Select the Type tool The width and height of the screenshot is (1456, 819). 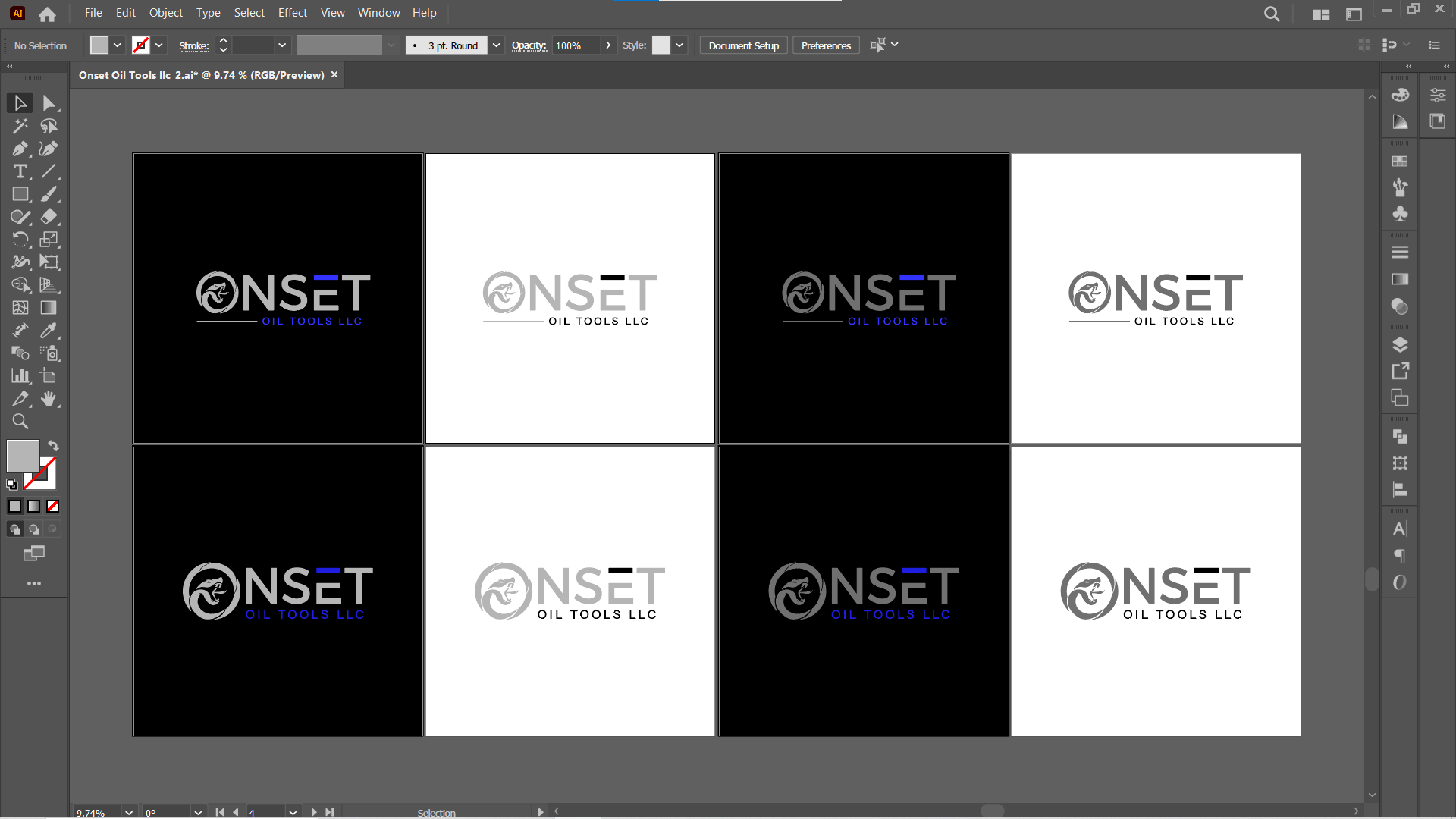coord(20,171)
